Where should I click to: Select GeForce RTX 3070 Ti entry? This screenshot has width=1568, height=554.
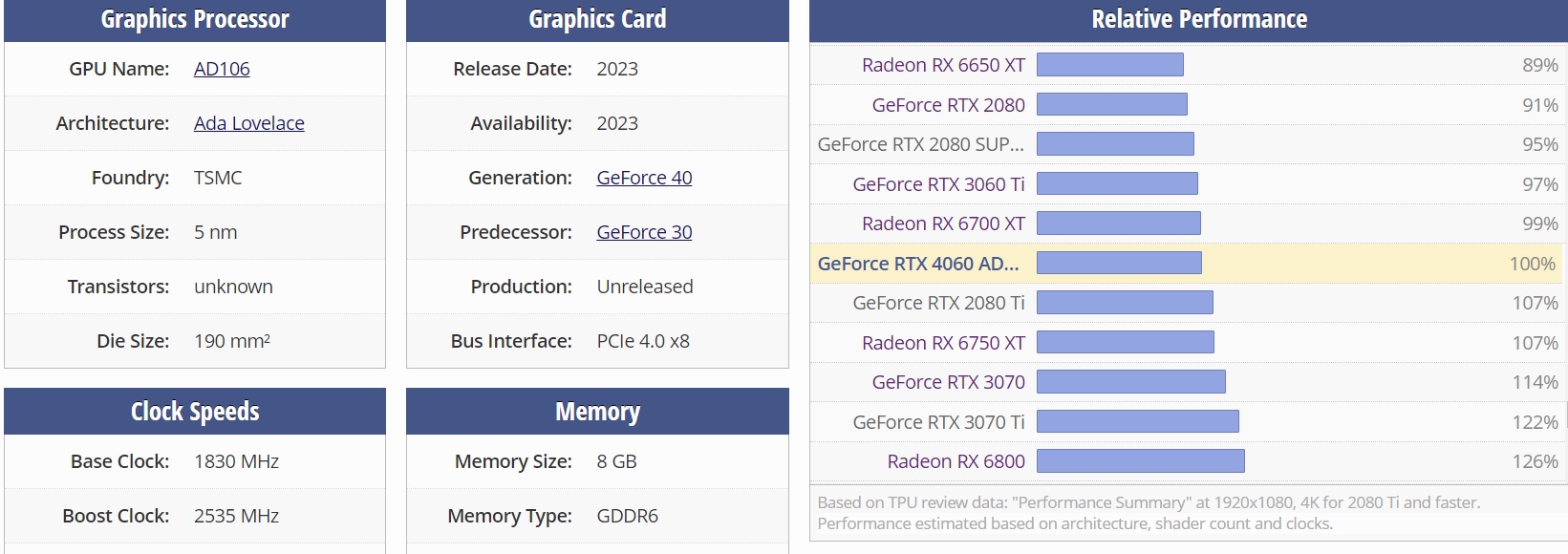click(938, 422)
